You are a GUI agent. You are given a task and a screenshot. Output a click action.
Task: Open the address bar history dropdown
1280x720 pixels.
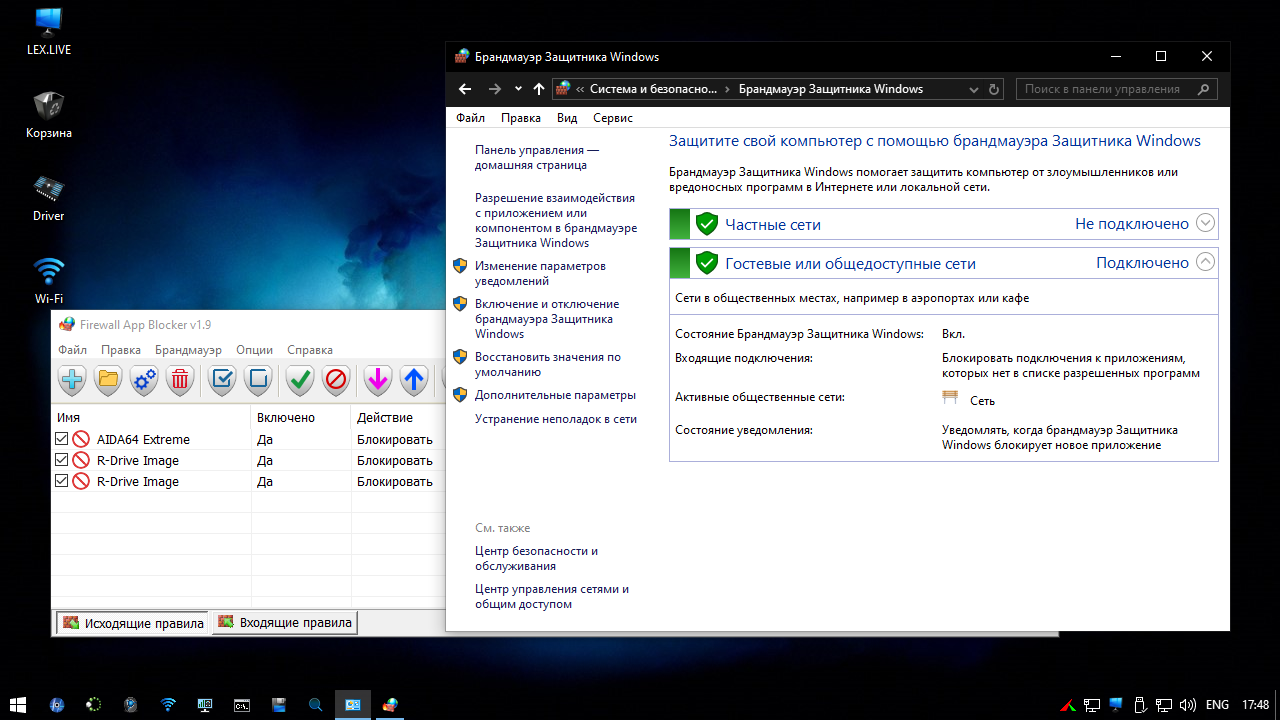click(x=974, y=89)
